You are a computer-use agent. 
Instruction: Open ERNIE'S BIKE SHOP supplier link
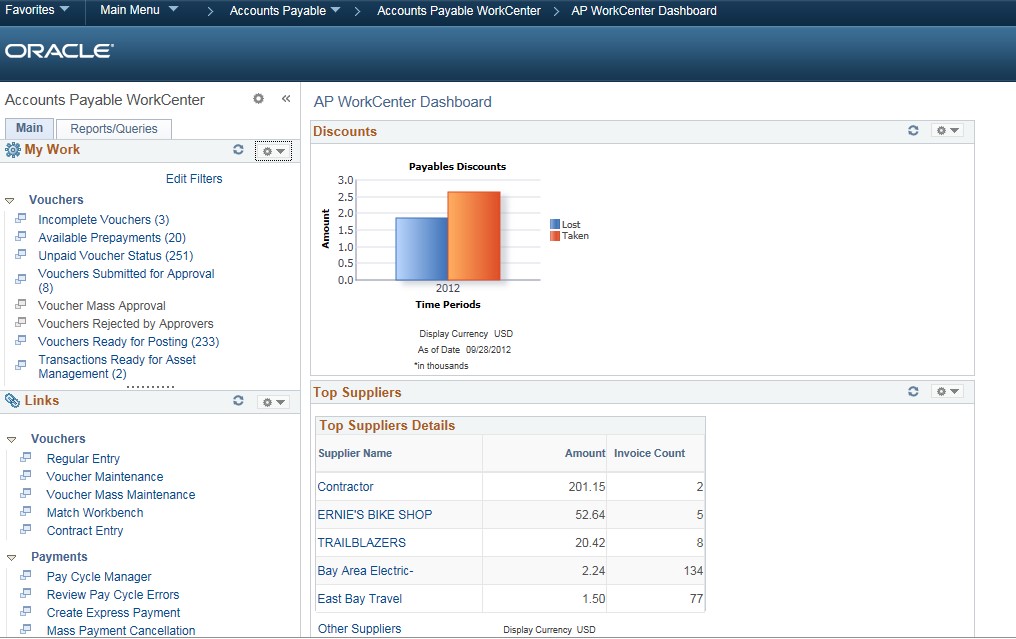(x=375, y=515)
